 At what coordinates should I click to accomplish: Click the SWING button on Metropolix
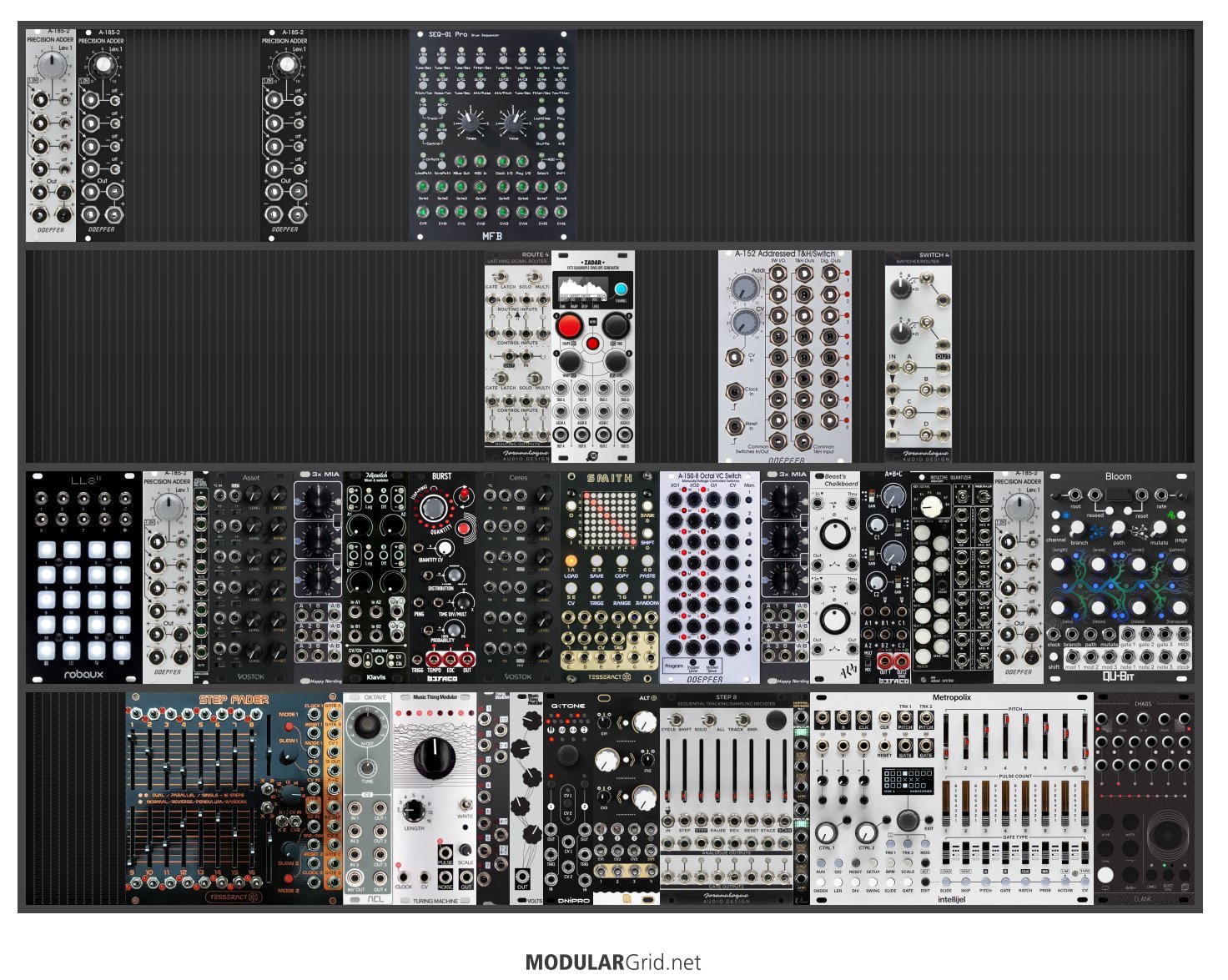tap(873, 882)
